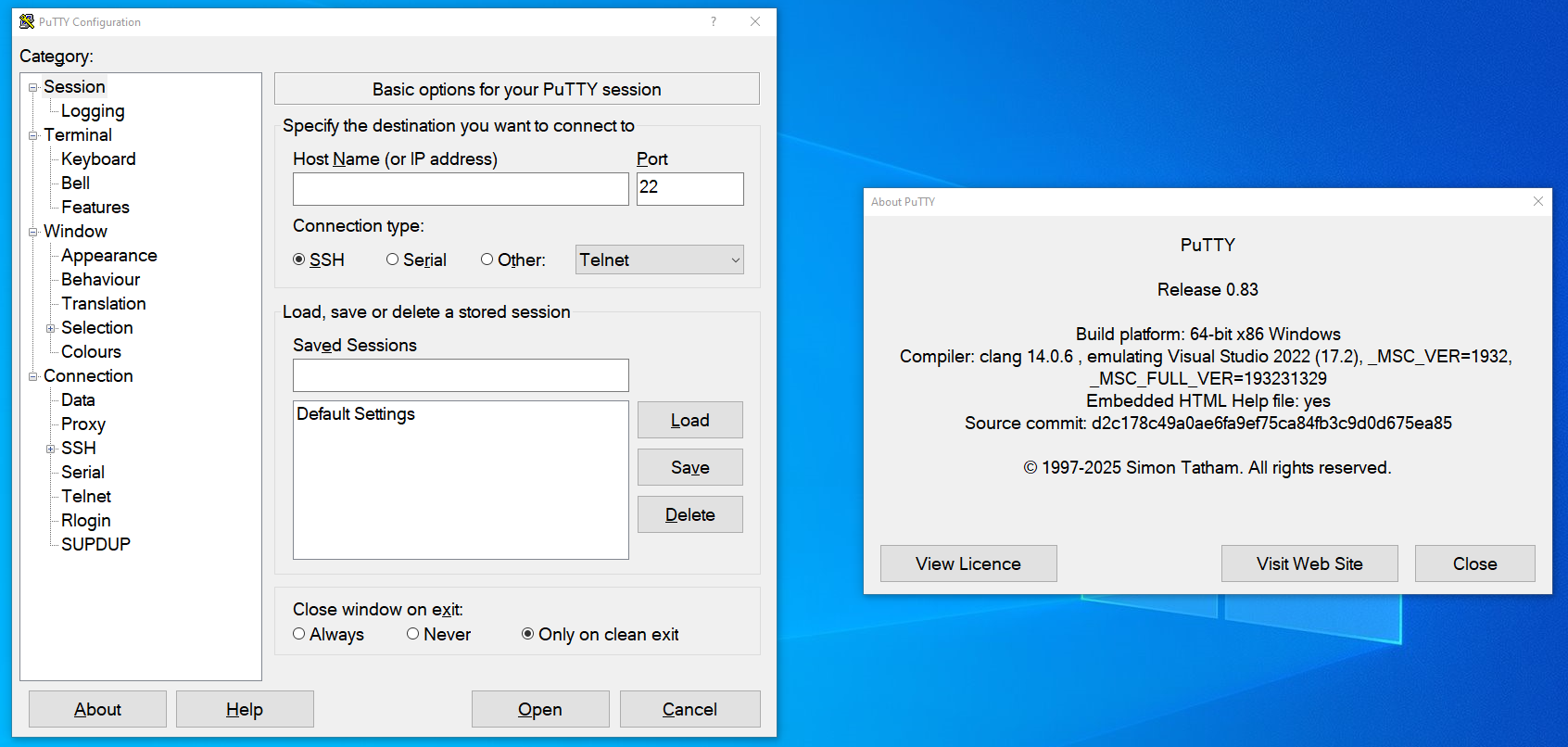
Task: Close the About PuTTY window with X
Action: click(x=1538, y=201)
